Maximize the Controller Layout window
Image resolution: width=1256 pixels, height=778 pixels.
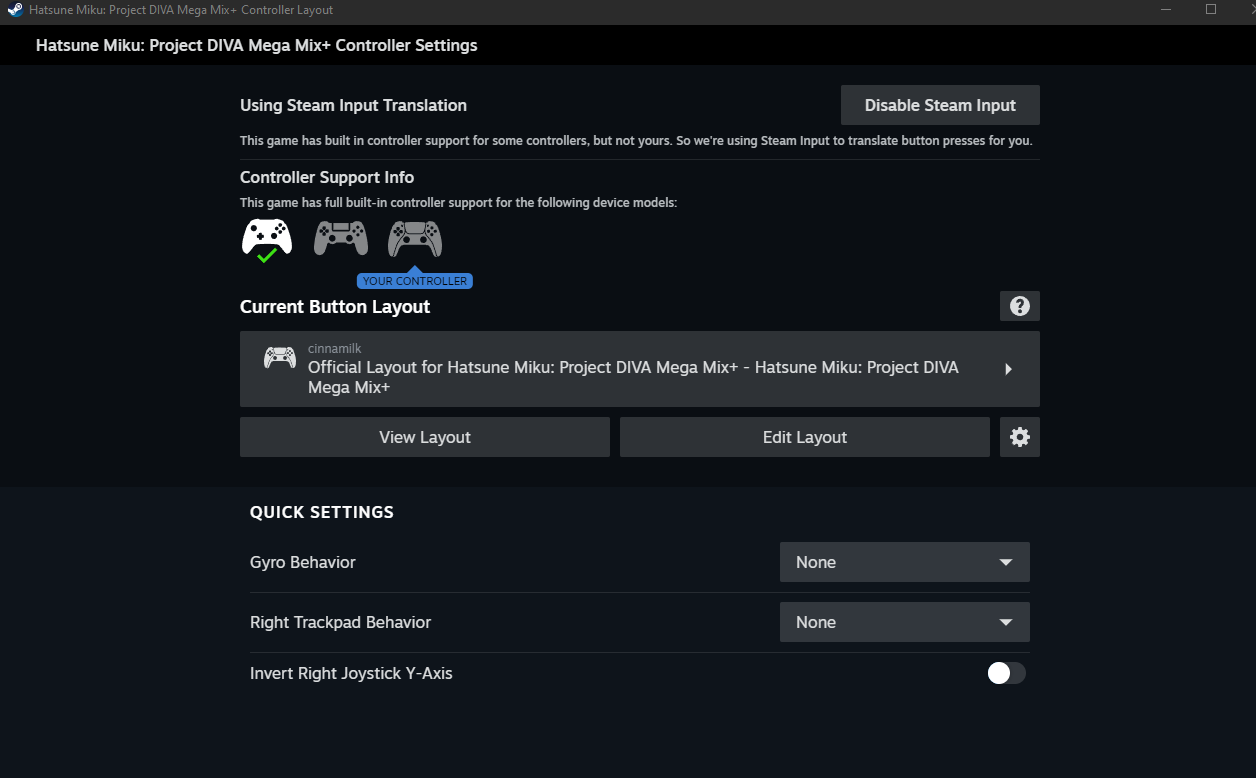pos(1211,9)
